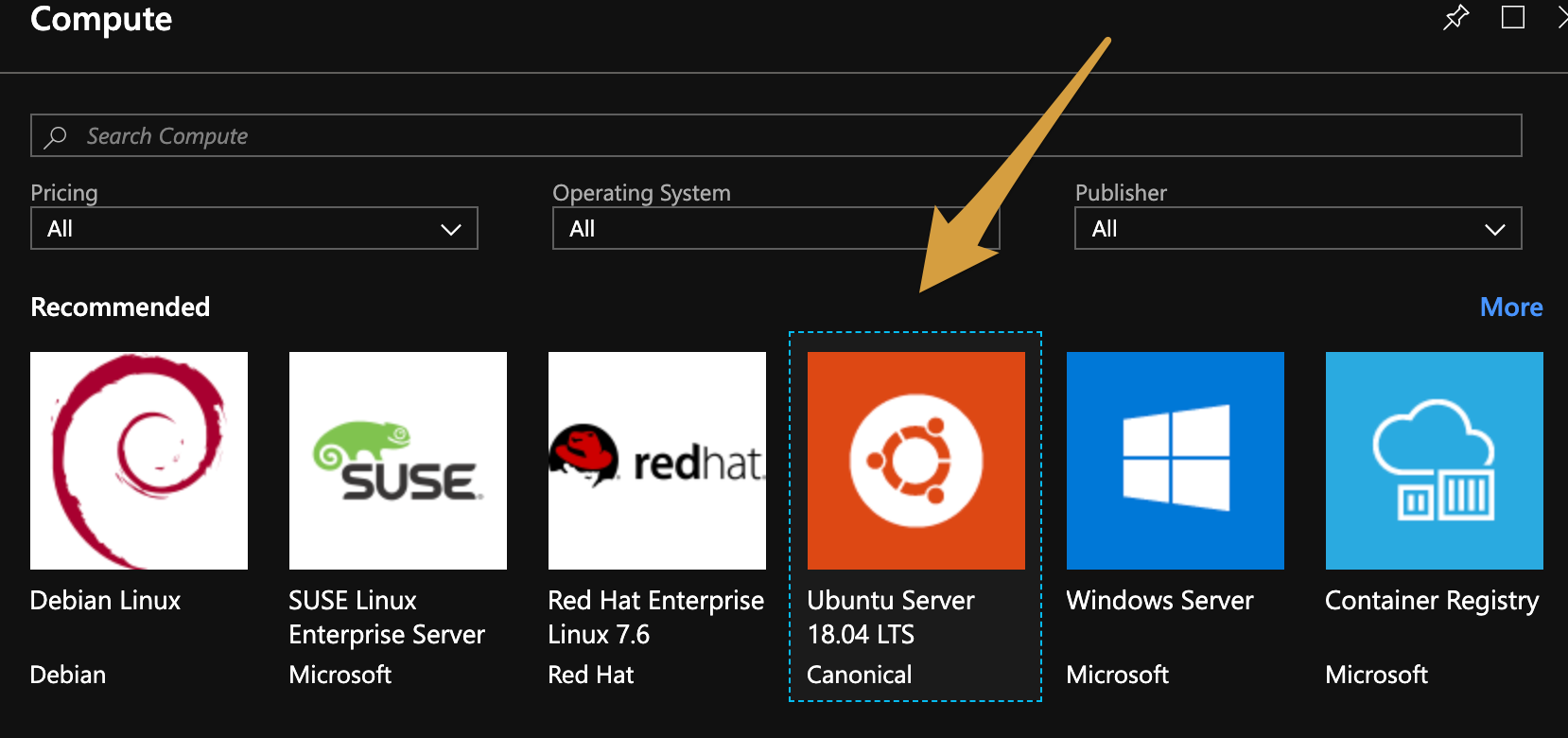Select the Windows Server blue logo
The width and height of the screenshot is (1568, 738).
tap(1176, 461)
